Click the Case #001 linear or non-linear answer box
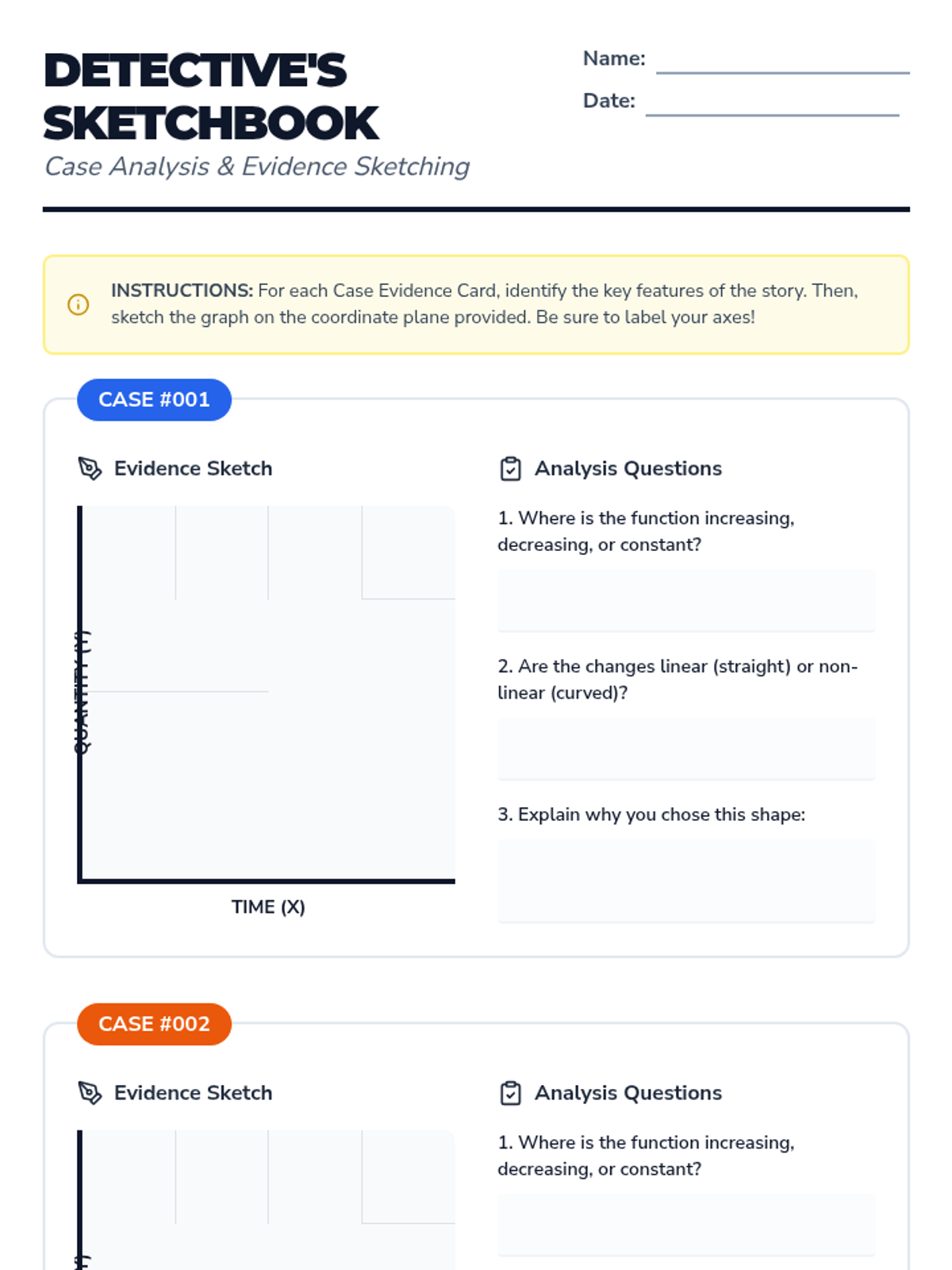Screen dimensions: 952x1270 pos(686,749)
